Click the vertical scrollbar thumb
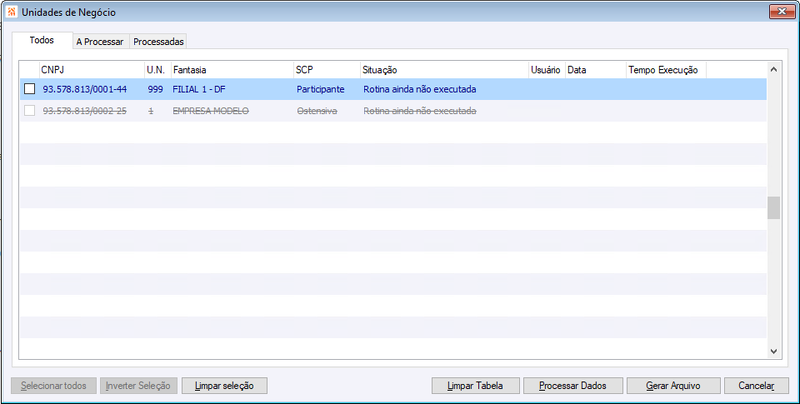 click(x=773, y=208)
